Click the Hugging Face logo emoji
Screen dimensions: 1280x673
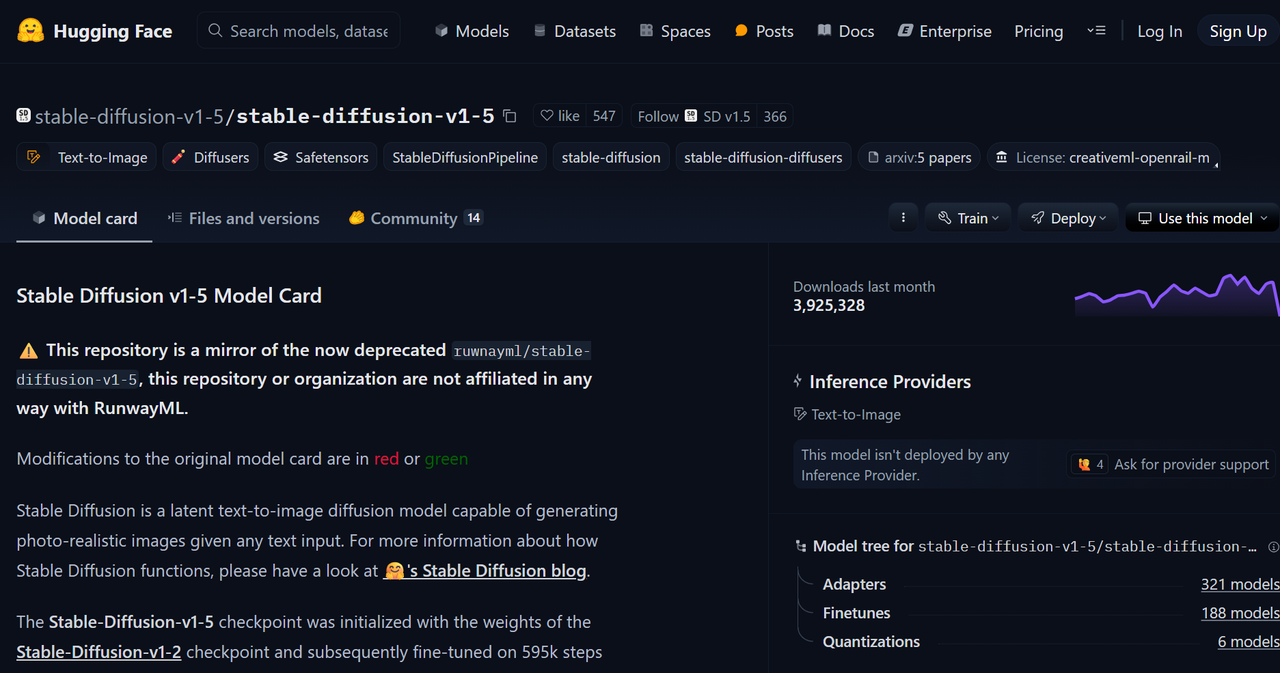(x=30, y=31)
